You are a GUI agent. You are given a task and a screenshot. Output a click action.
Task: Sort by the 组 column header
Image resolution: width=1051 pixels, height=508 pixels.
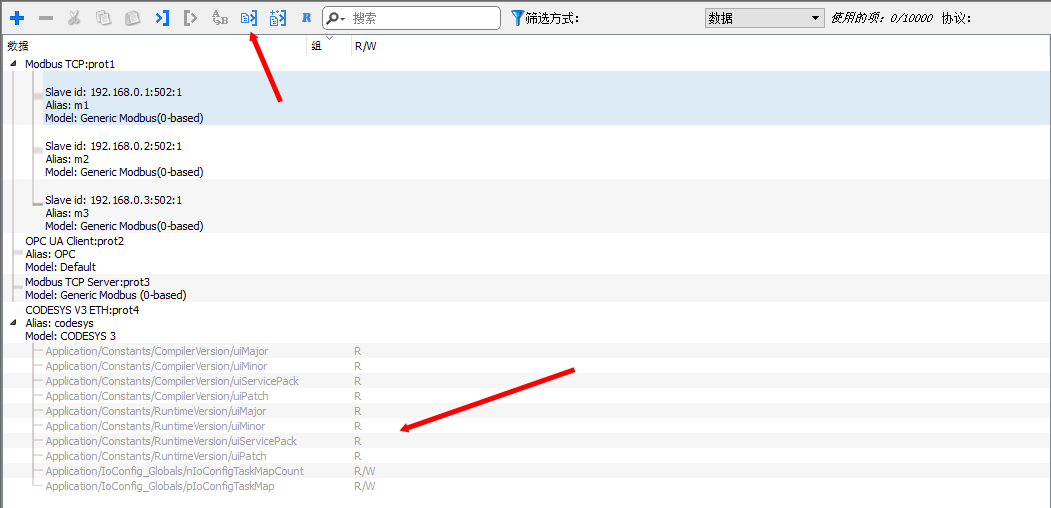[316, 46]
